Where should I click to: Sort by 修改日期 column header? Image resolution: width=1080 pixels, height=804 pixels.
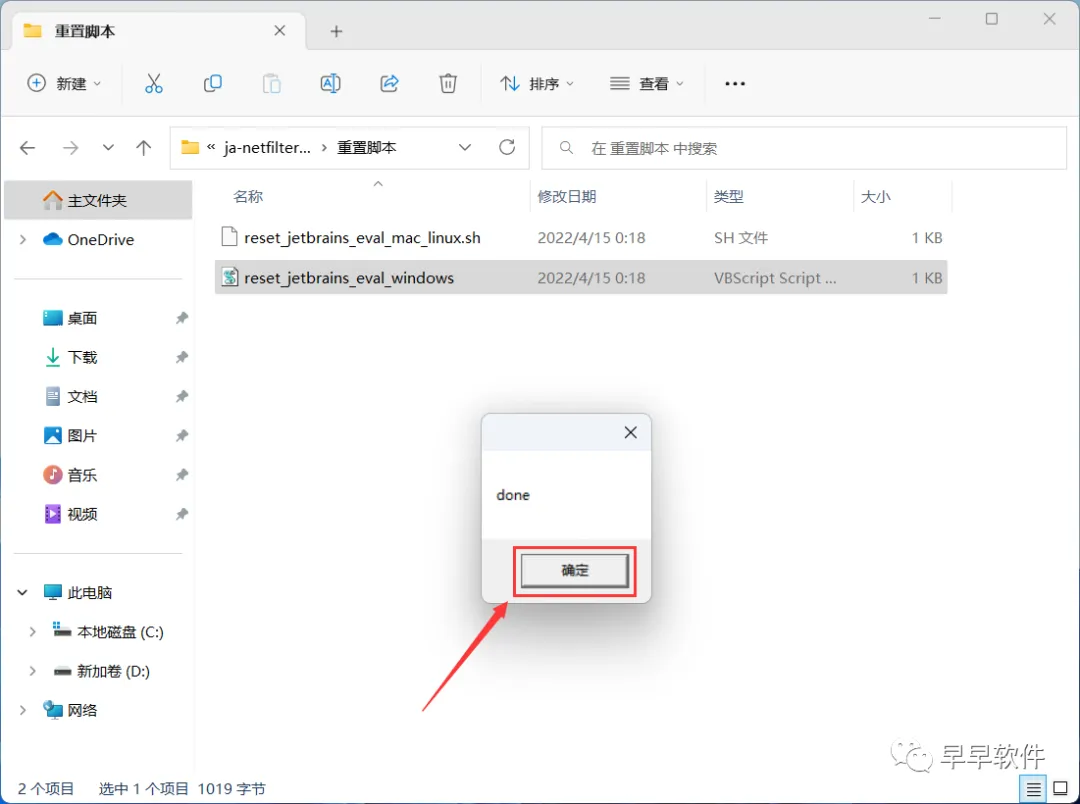[x=566, y=197]
